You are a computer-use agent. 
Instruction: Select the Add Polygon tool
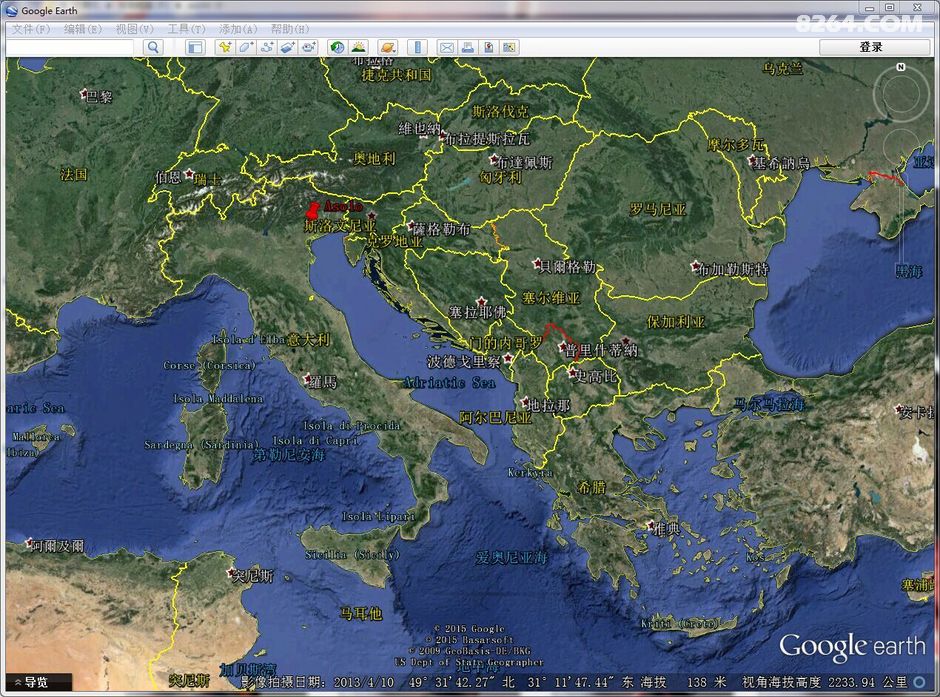click(x=246, y=47)
